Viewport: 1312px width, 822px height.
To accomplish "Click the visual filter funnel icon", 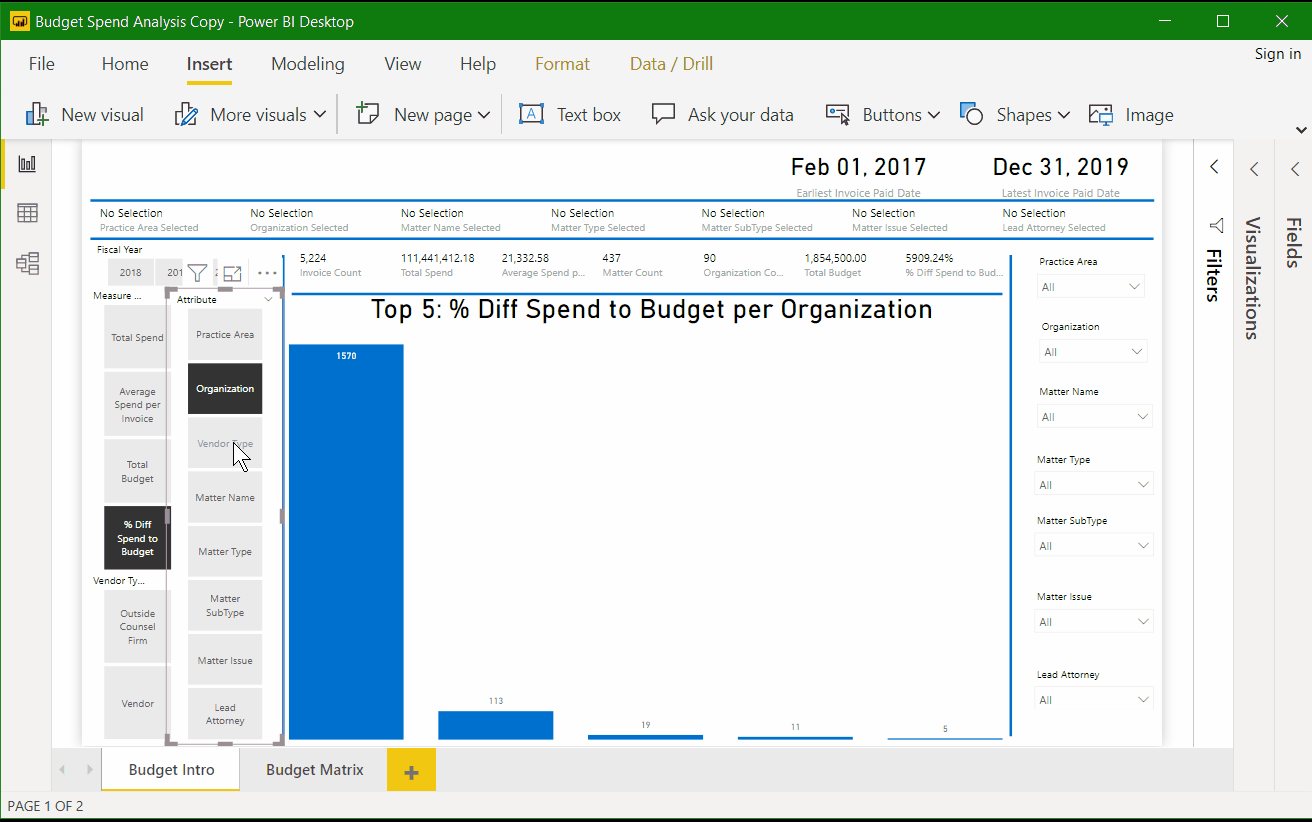I will [x=197, y=272].
